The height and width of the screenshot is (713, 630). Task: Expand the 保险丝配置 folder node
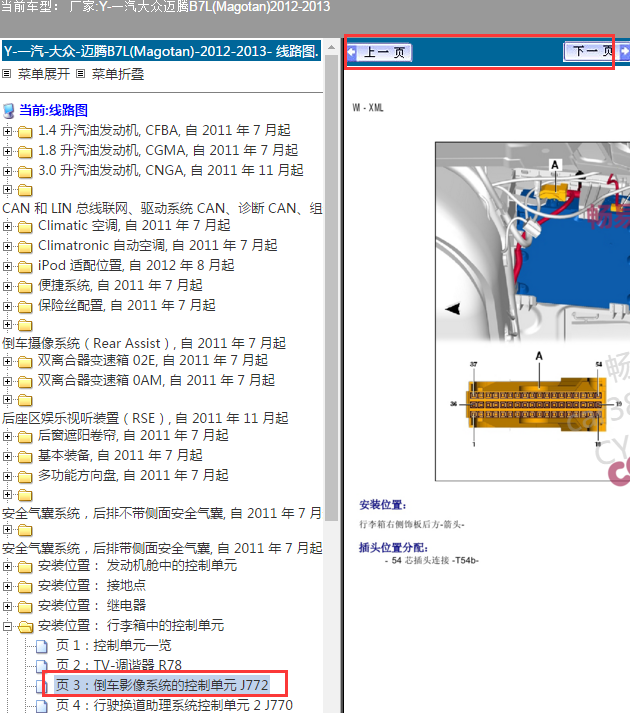pos(7,306)
